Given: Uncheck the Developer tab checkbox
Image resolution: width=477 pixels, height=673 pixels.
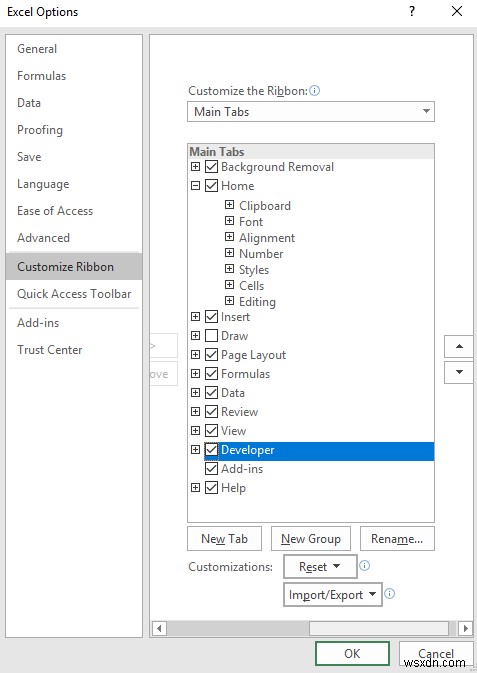Looking at the screenshot, I should click(211, 449).
